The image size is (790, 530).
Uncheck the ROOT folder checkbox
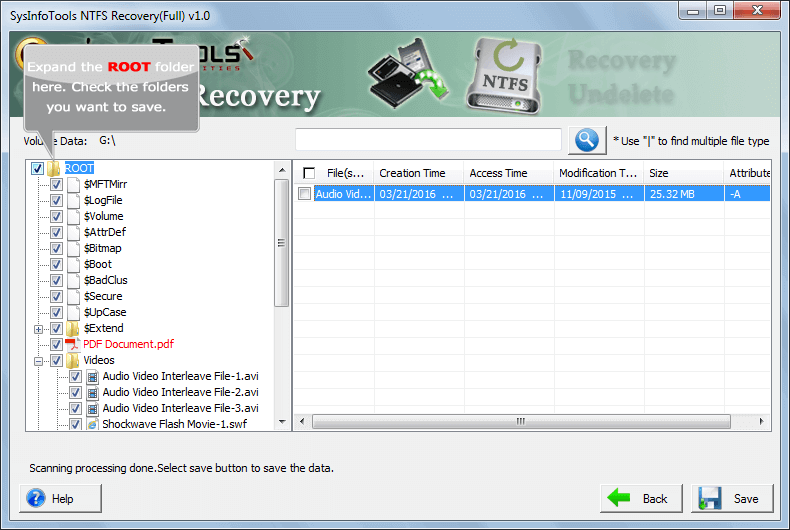click(x=37, y=168)
